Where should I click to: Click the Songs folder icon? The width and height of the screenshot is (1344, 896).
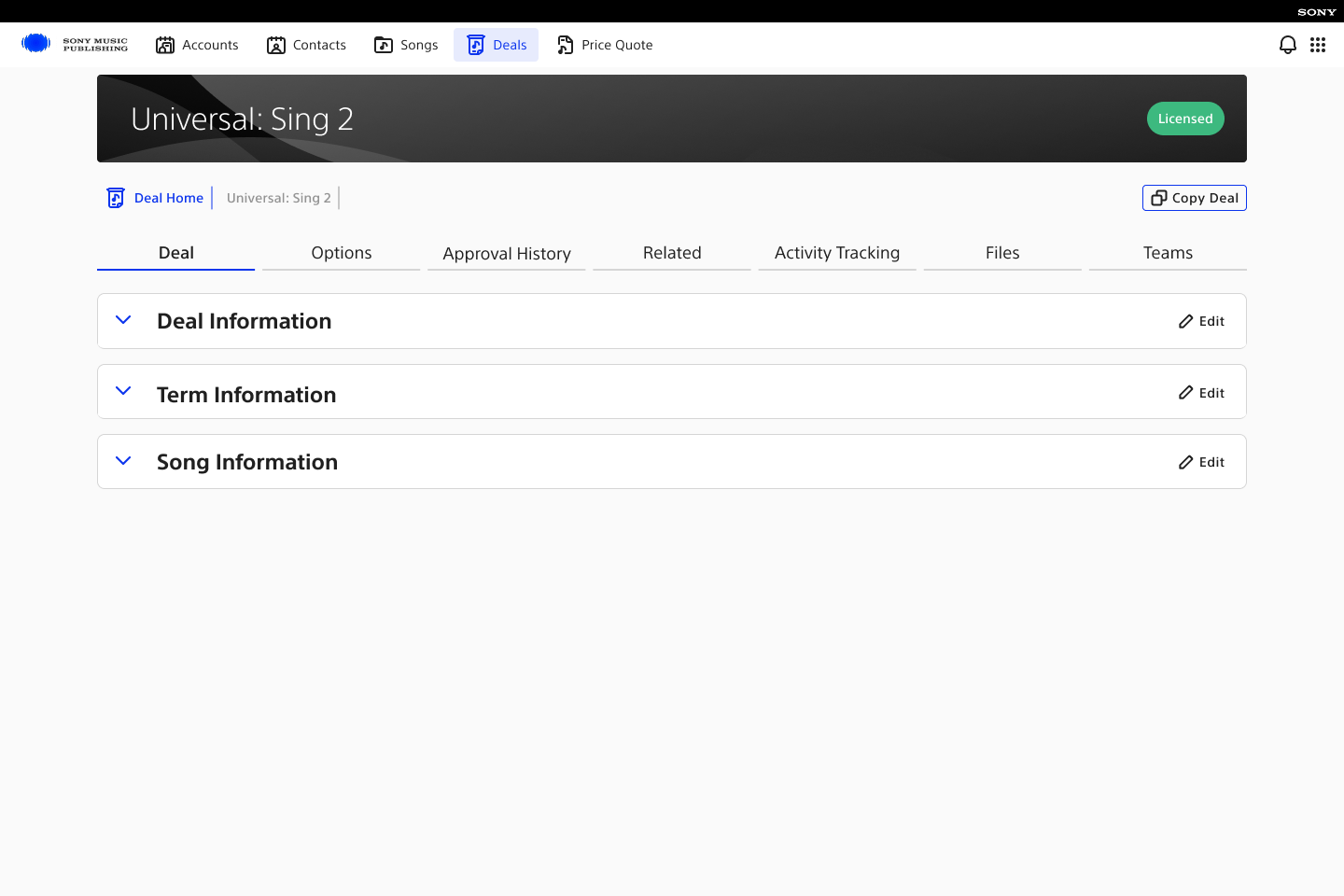(x=384, y=45)
